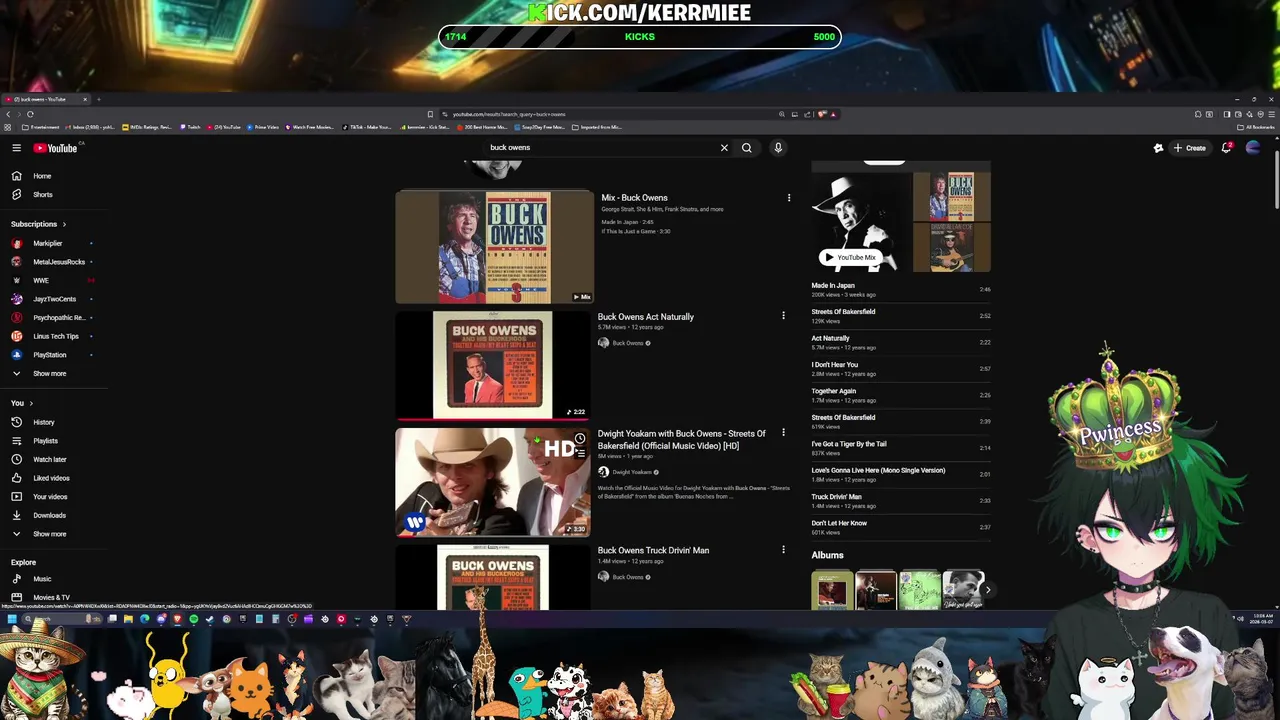Open Liked videos in the sidebar
The image size is (1280, 720).
pyautogui.click(x=54, y=478)
